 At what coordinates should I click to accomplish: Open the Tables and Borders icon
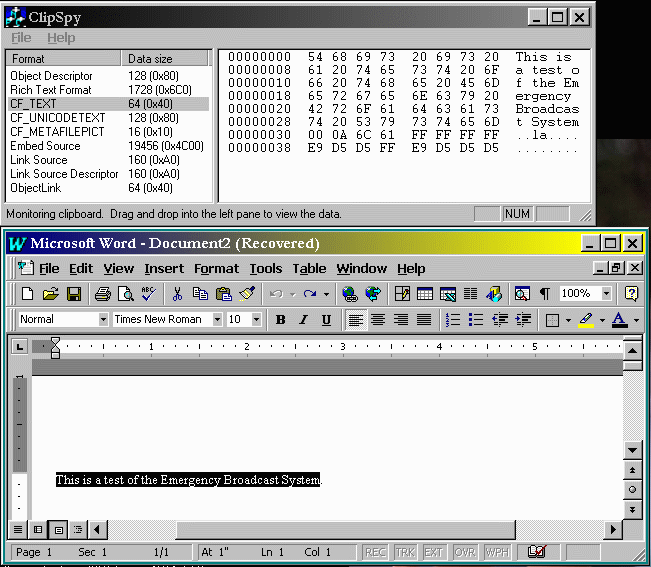pos(402,294)
